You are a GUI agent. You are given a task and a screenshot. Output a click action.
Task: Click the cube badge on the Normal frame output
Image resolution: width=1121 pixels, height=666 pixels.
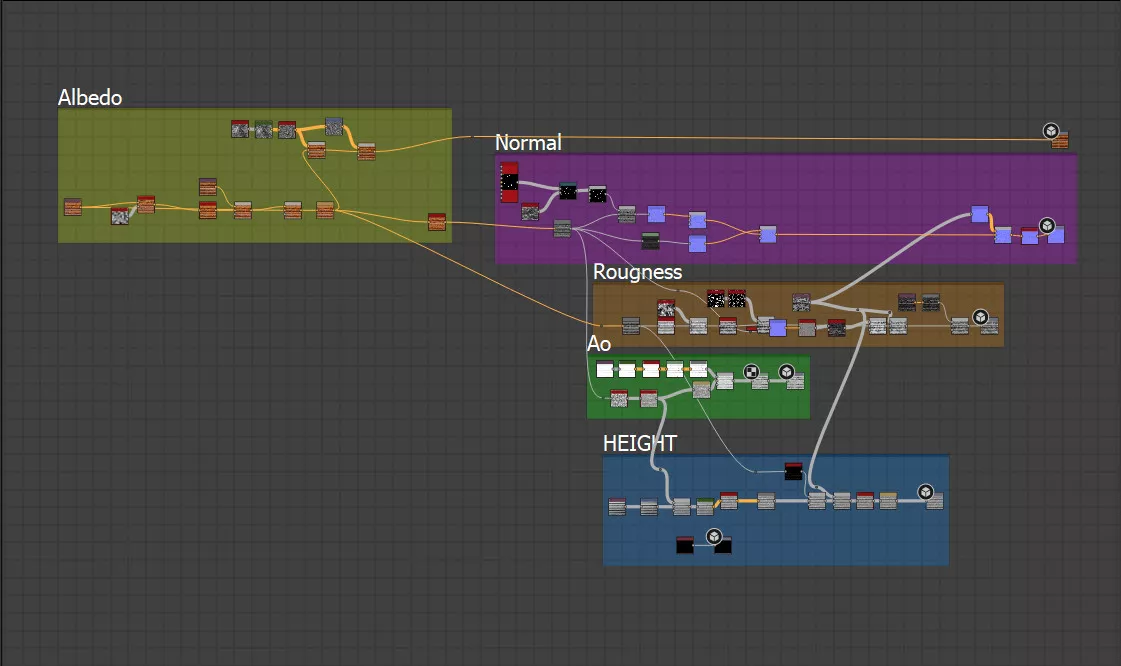[1047, 225]
